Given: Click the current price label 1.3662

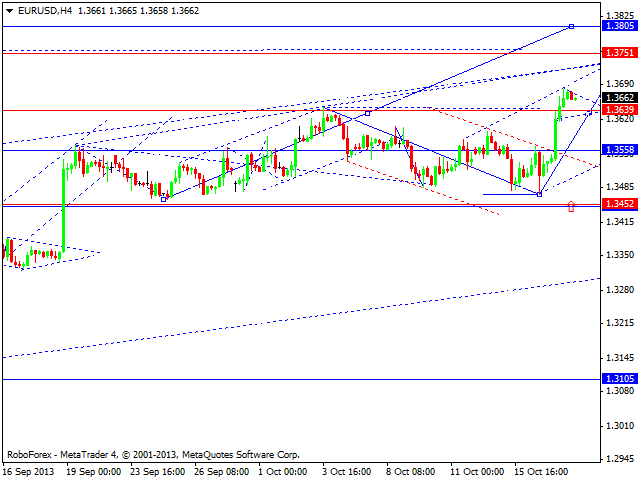Looking at the screenshot, I should click(x=620, y=98).
